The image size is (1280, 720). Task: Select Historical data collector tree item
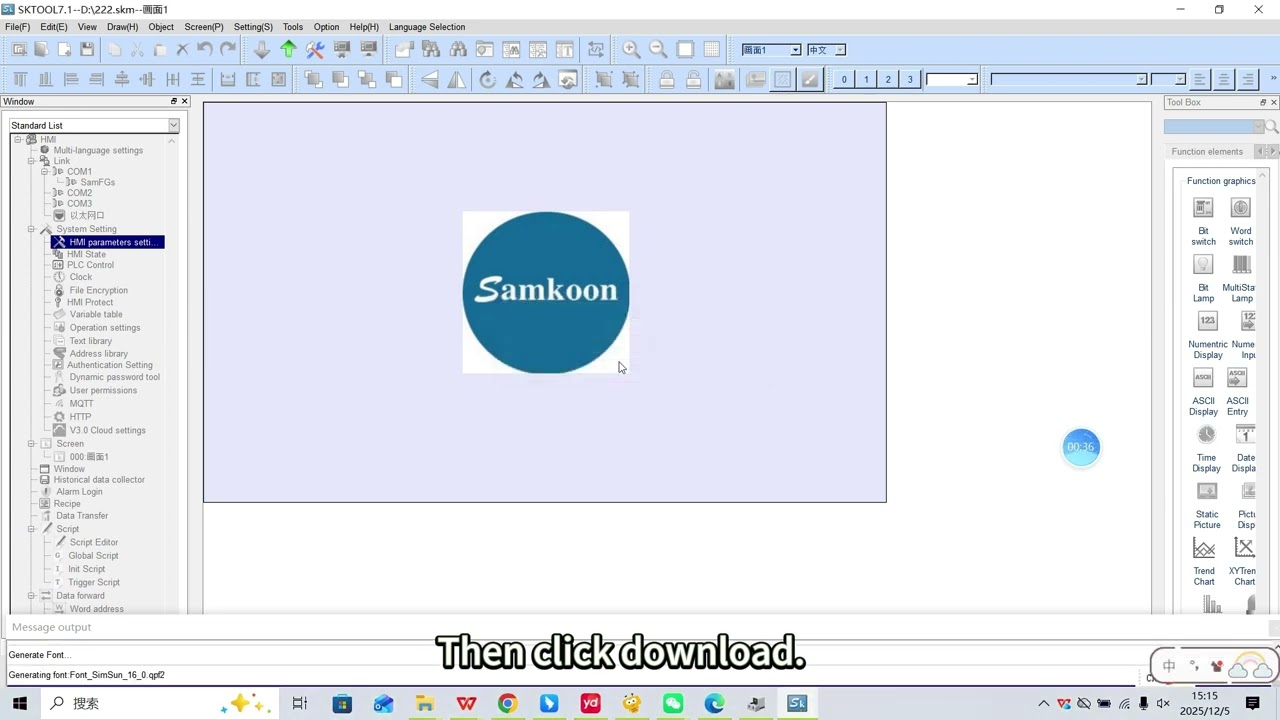[x=99, y=480]
